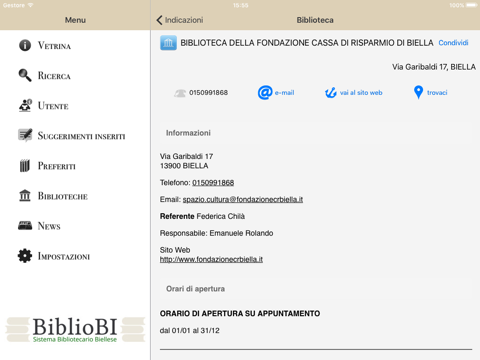Viewport: 480px width, 360px height.
Task: Tap the clock in status bar
Action: pos(240,5)
